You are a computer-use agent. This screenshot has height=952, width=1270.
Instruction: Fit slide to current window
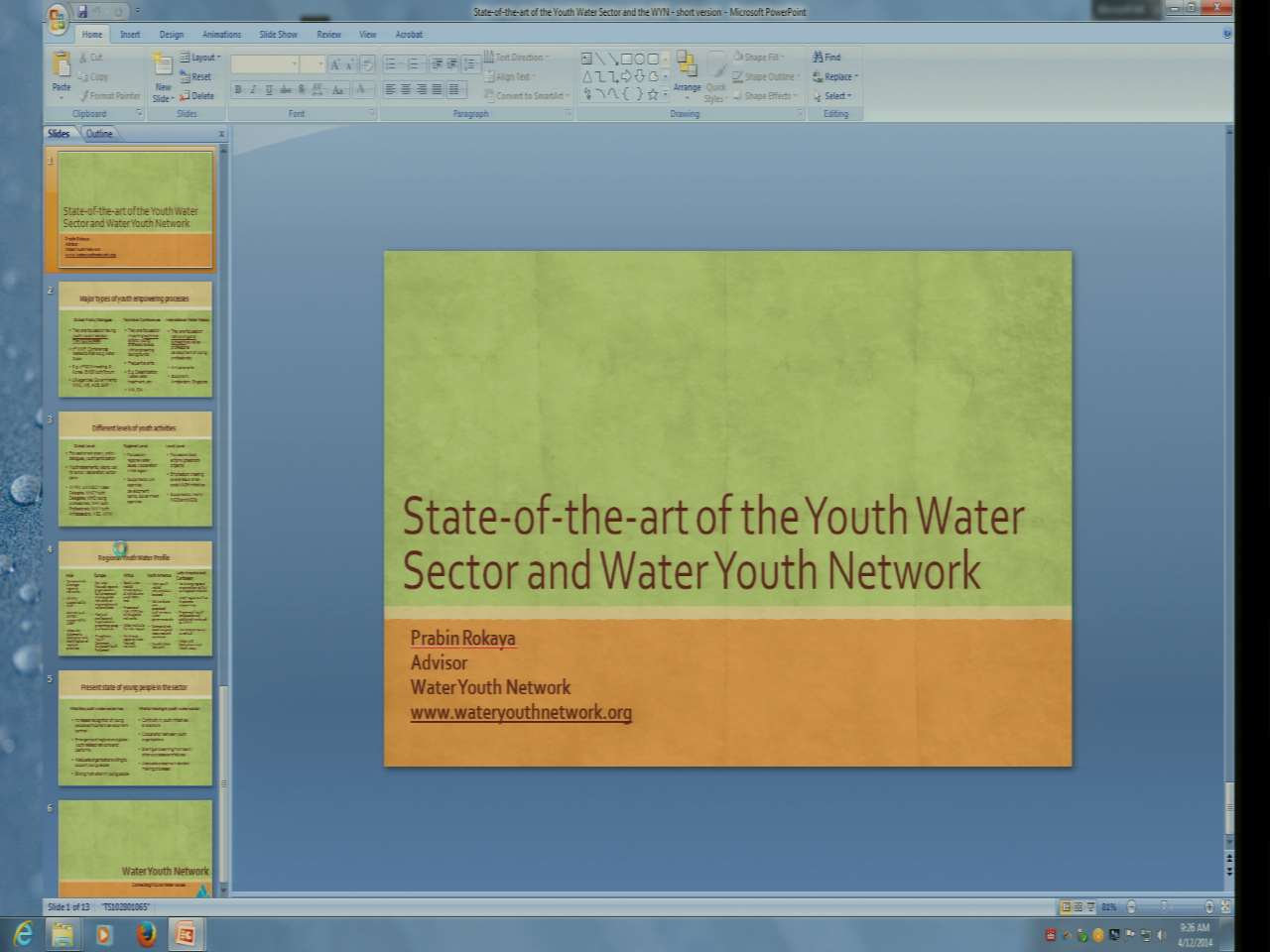[x=1226, y=906]
